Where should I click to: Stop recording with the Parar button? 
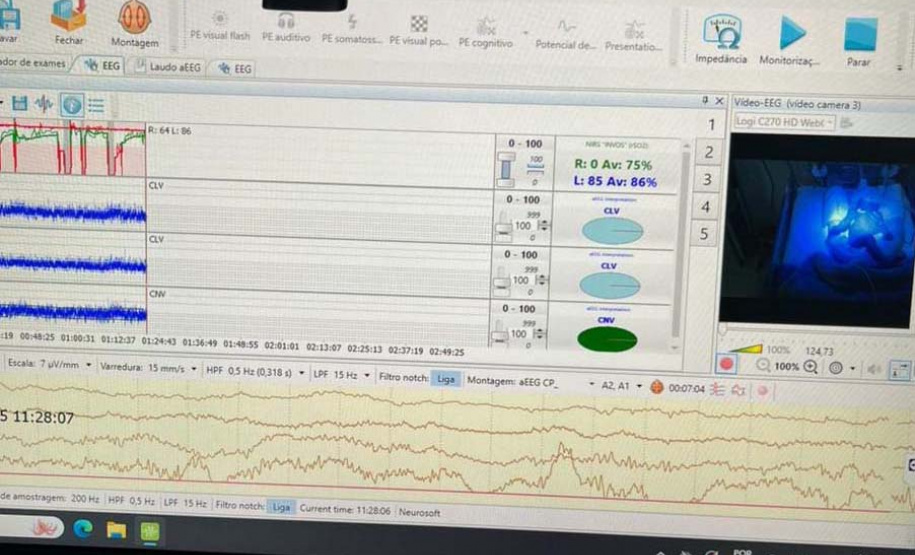click(860, 42)
